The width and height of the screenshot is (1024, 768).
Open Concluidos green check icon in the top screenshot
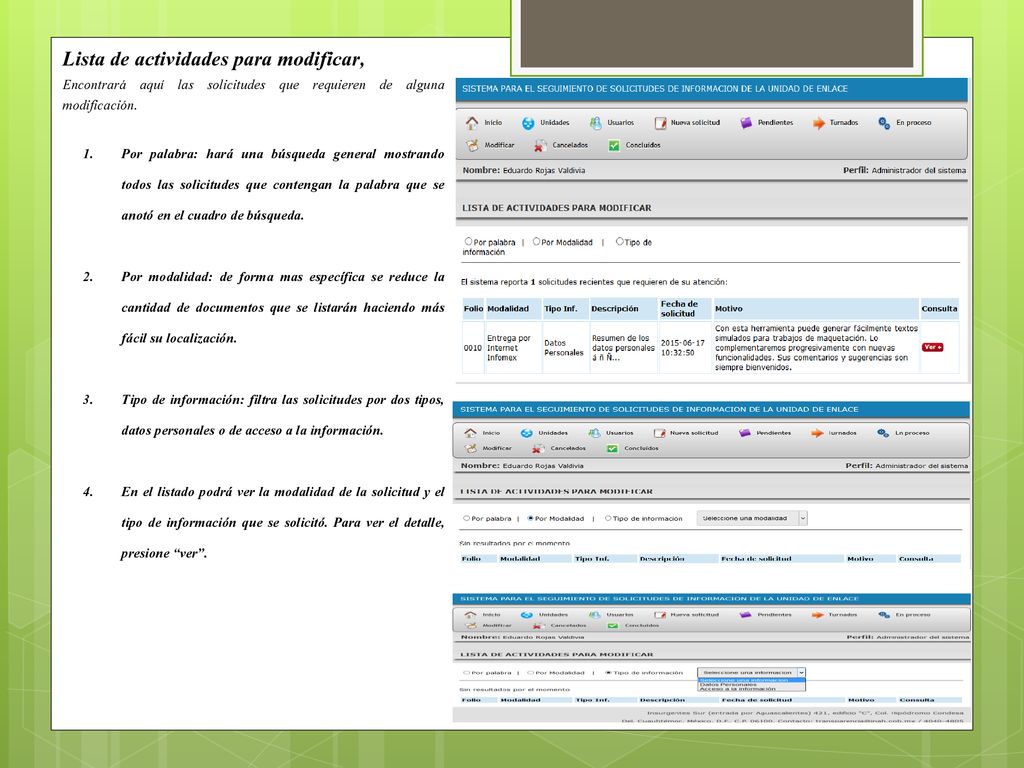click(614, 146)
